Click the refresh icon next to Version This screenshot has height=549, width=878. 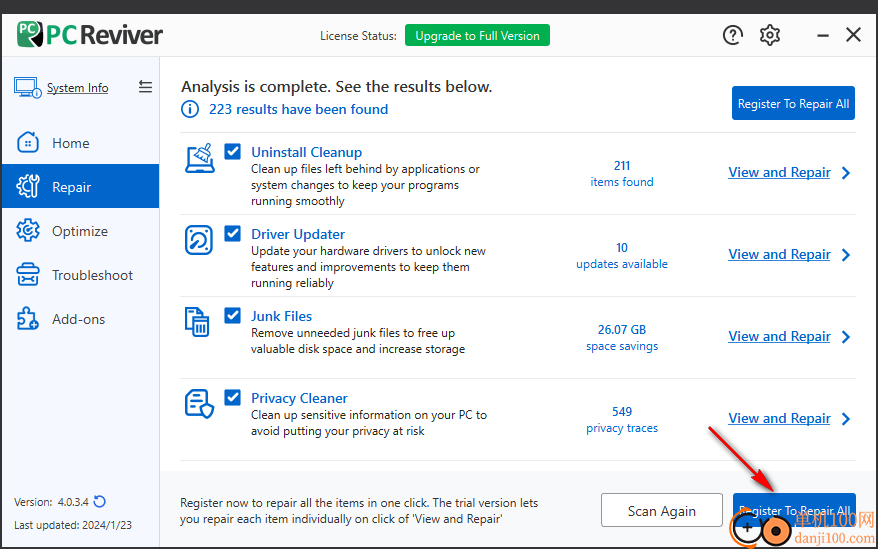click(x=100, y=501)
